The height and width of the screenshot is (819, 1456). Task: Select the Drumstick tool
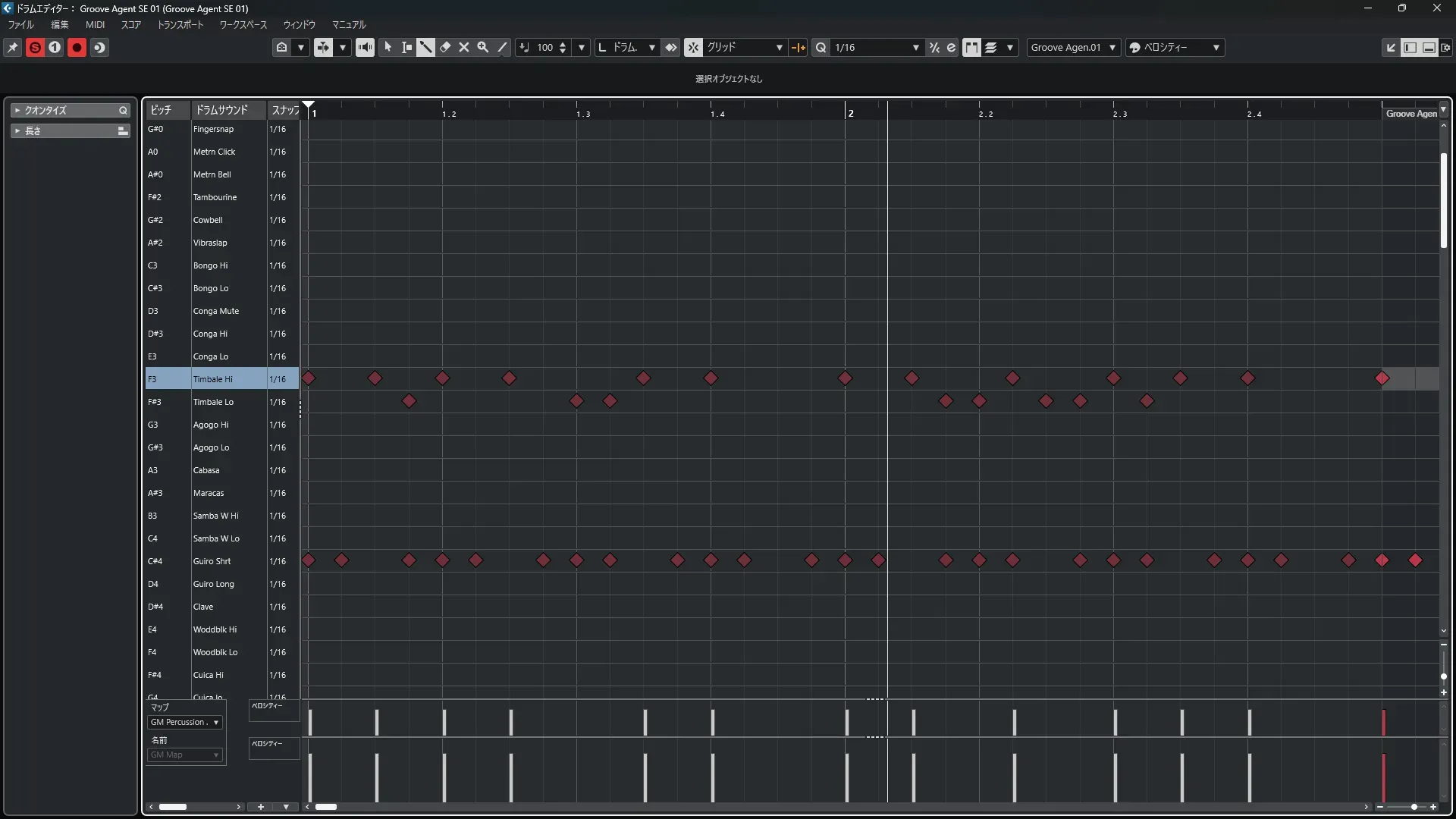coord(425,48)
